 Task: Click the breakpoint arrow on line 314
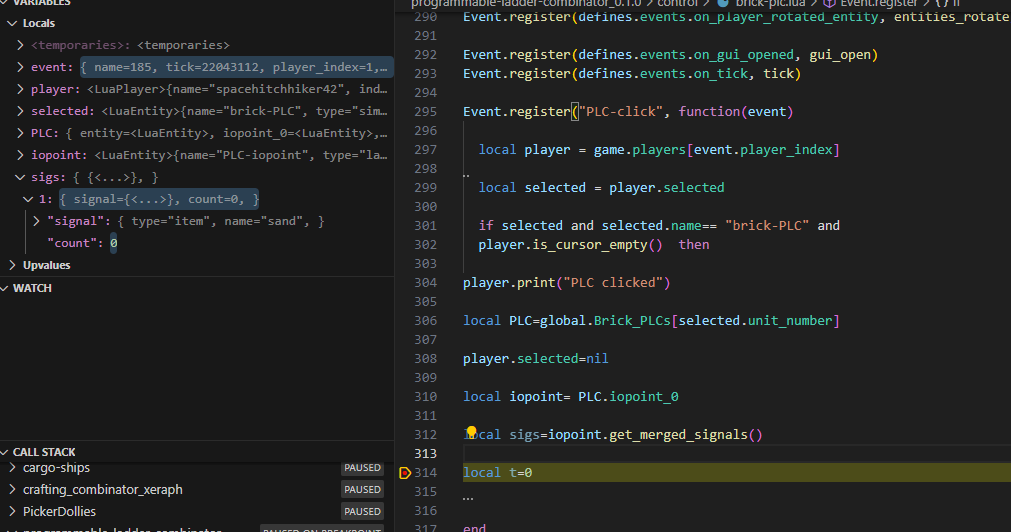coord(404,472)
